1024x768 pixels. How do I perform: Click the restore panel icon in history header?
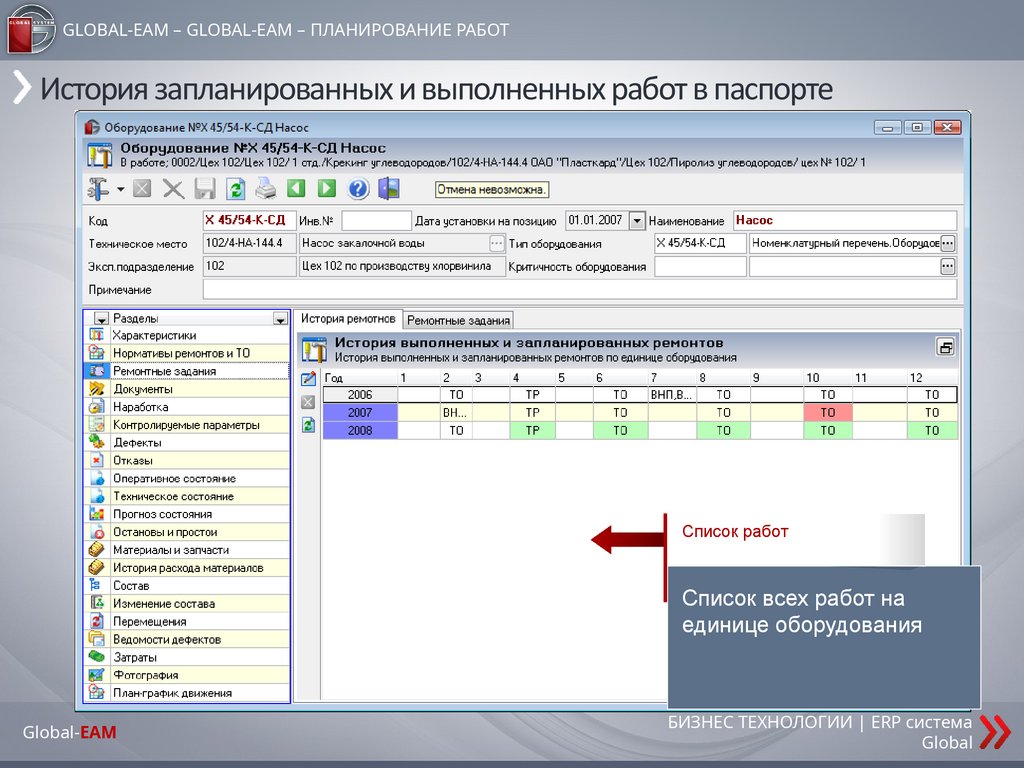click(946, 347)
